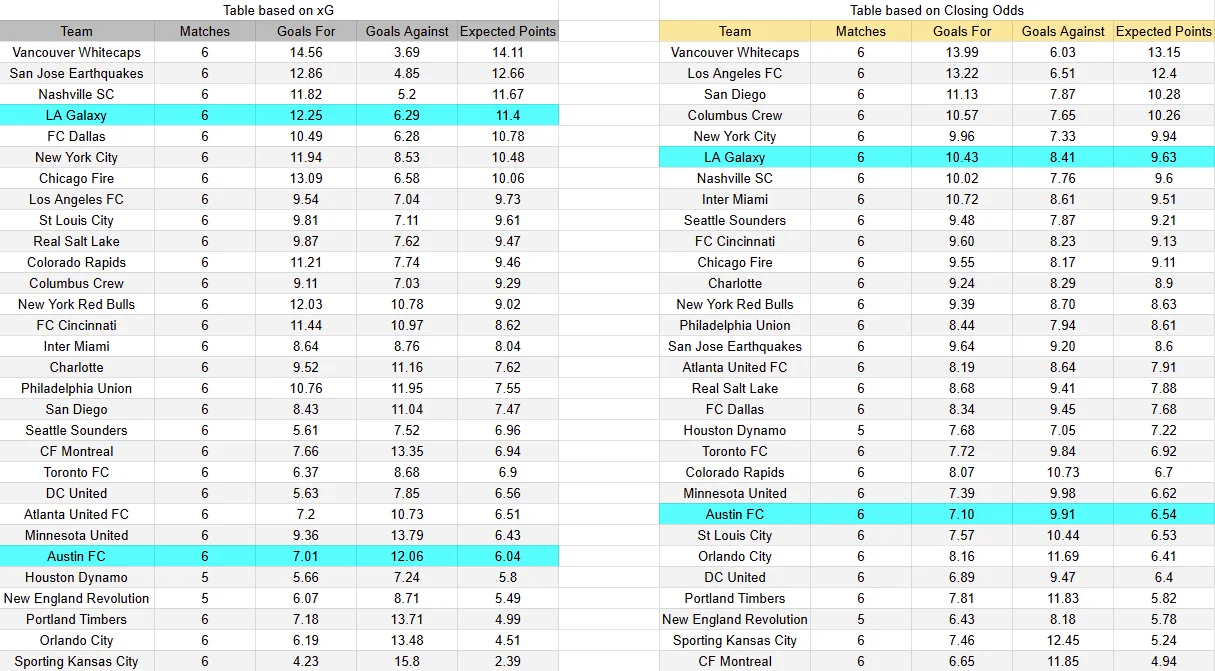
Task: Select the 13.15 expected points cell
Action: click(1163, 52)
